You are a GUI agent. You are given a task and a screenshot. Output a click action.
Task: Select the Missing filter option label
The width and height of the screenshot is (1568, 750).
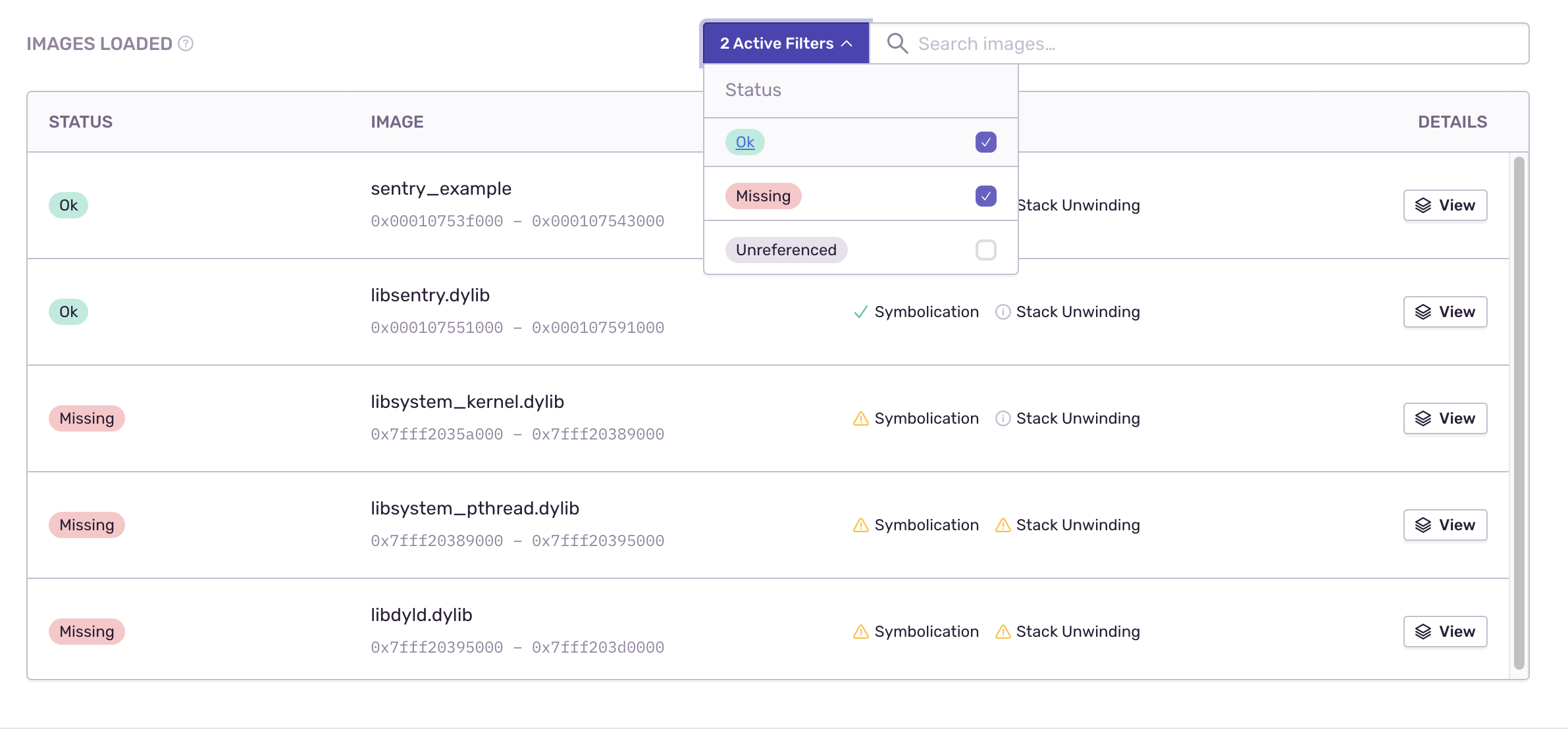tap(763, 196)
